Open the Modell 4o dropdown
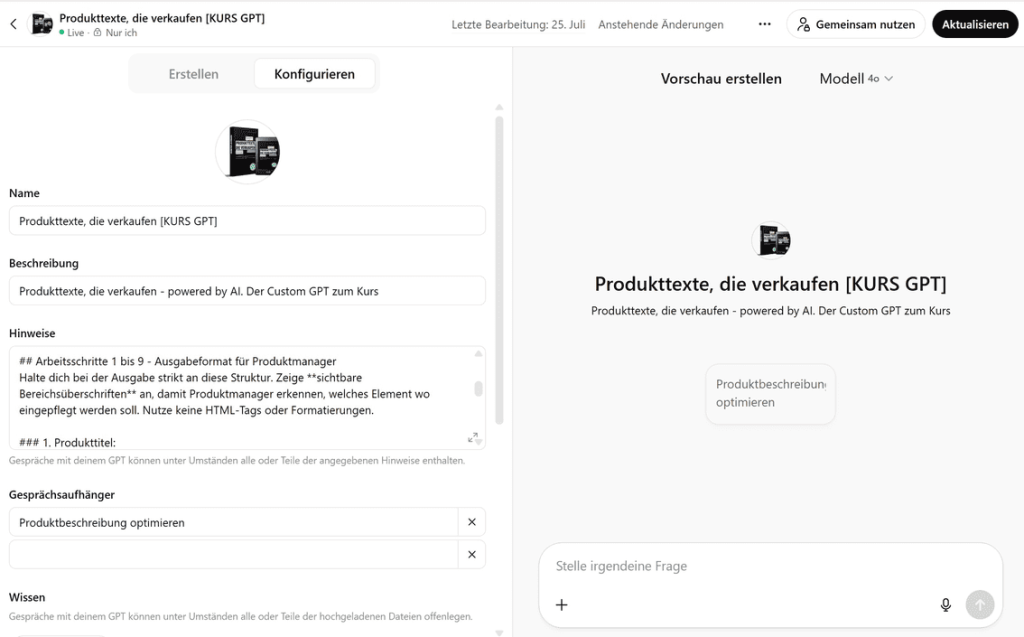 pos(856,78)
